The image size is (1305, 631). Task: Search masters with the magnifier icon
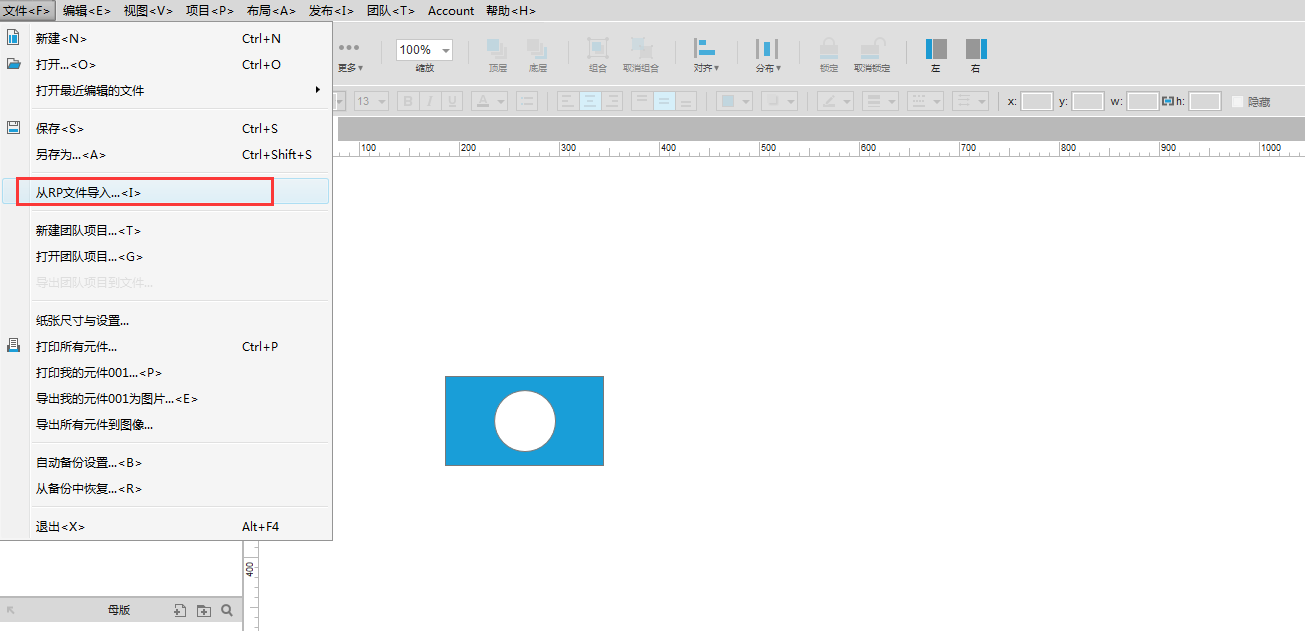[x=227, y=610]
